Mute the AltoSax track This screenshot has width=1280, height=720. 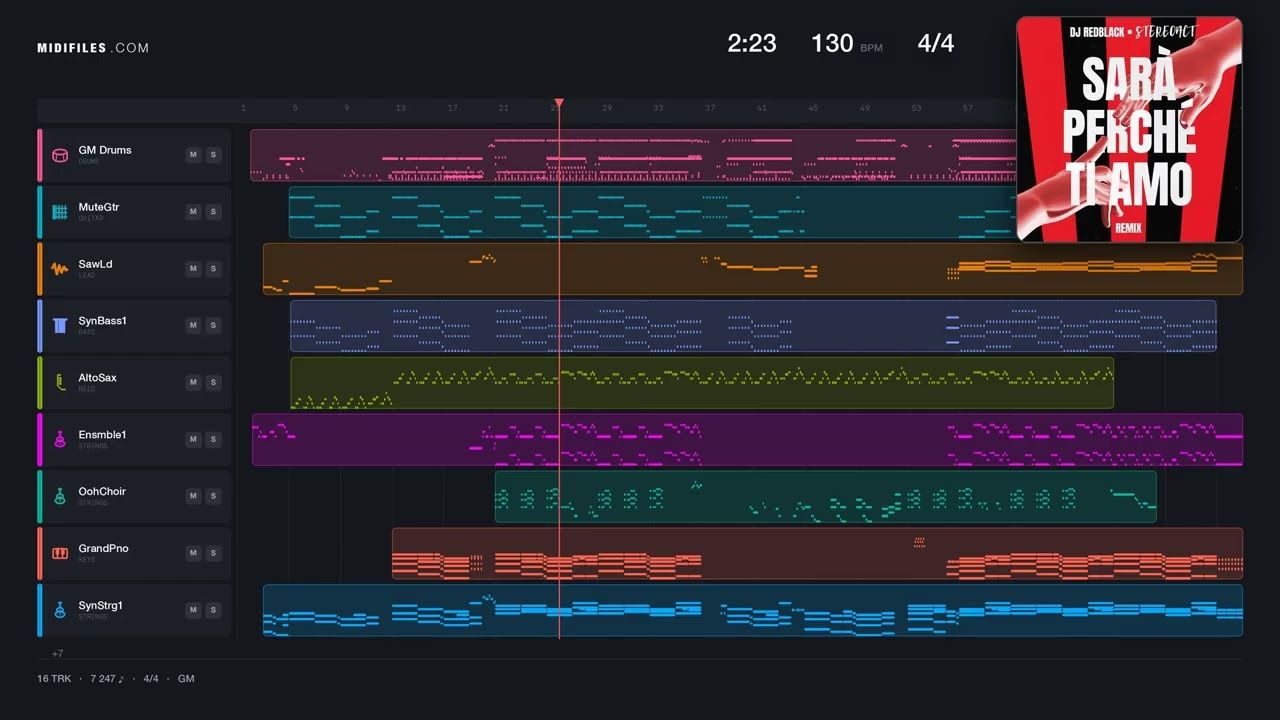click(193, 383)
